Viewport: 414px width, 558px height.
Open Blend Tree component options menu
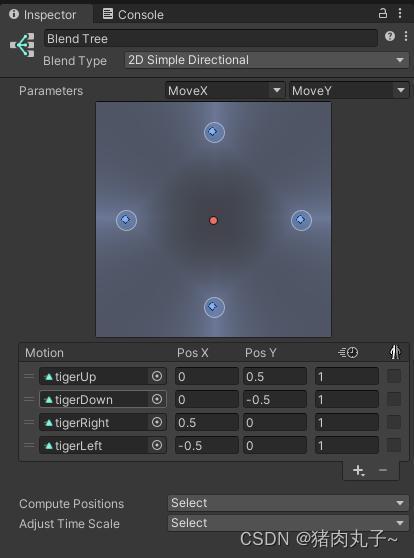point(406,36)
